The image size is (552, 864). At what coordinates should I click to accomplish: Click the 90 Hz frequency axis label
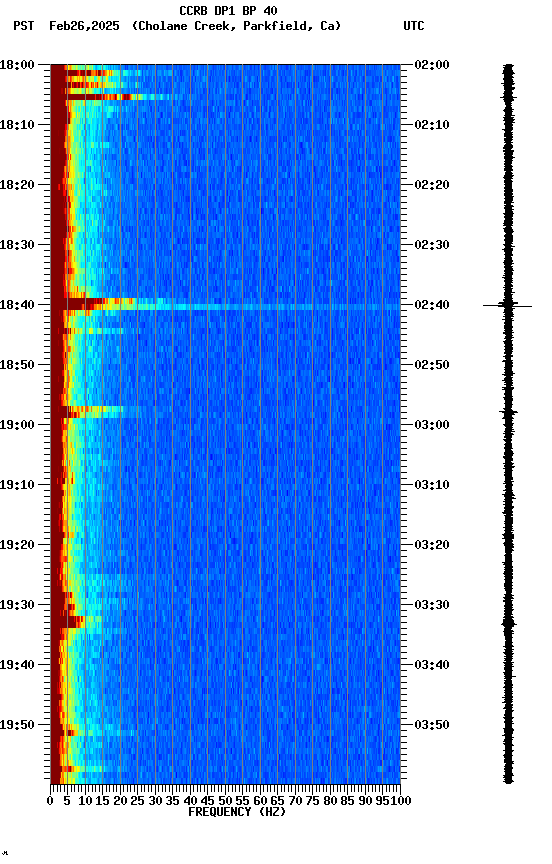(x=365, y=801)
